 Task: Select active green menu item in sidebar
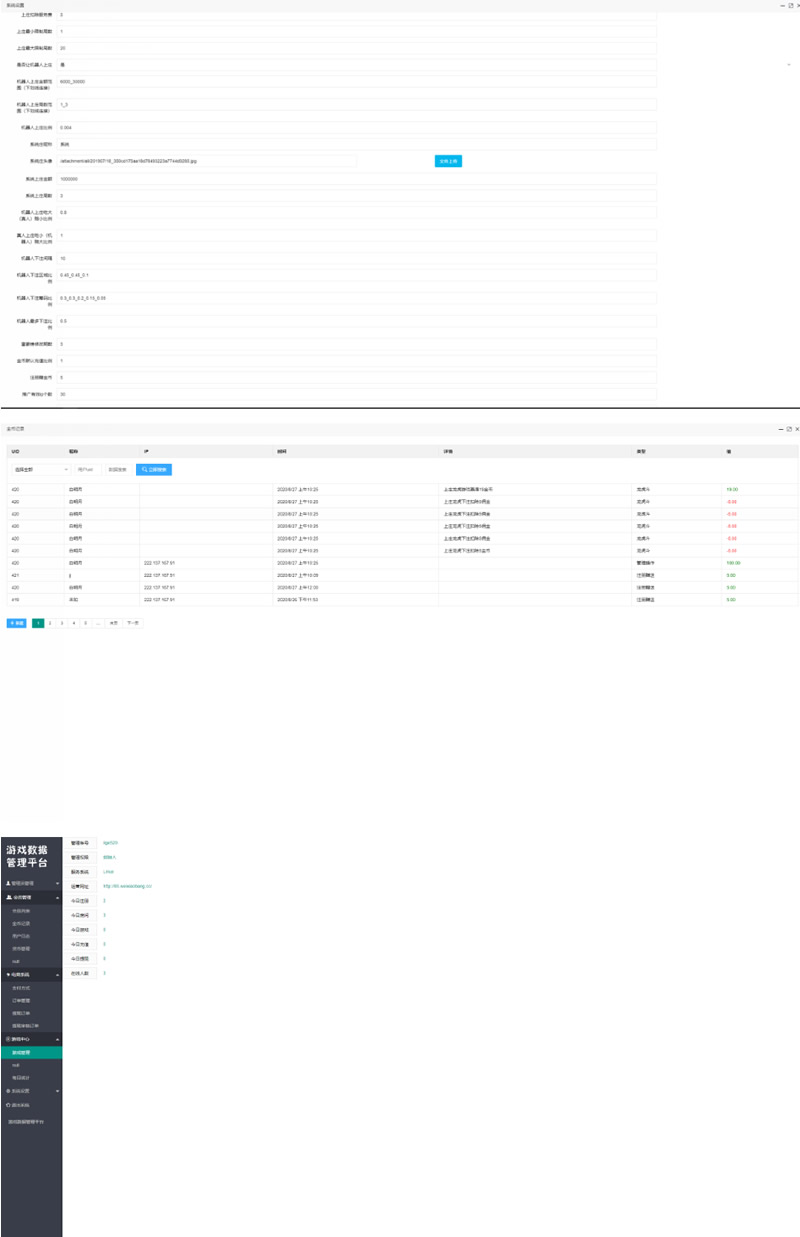(x=31, y=1052)
